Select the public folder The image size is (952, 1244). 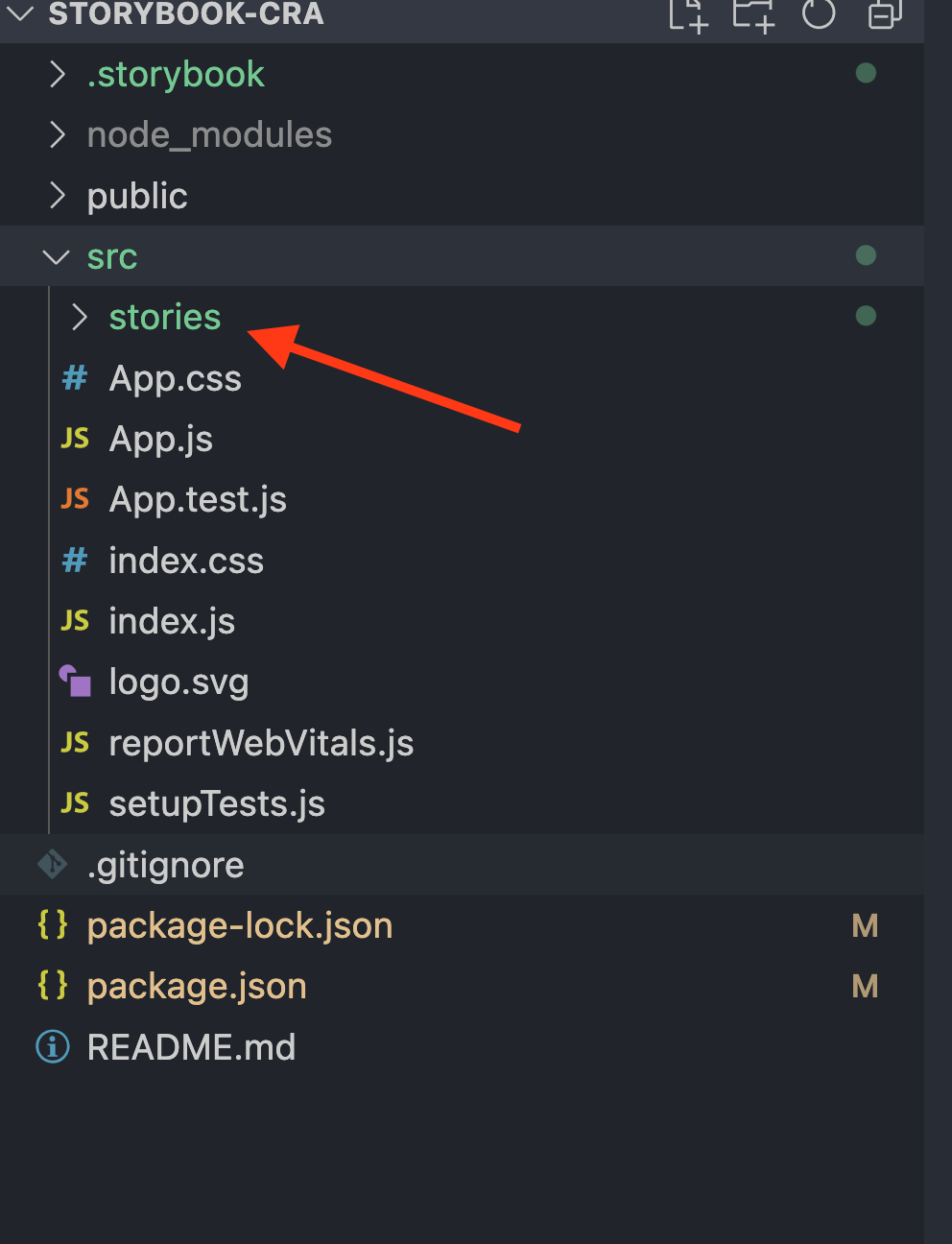tap(137, 196)
